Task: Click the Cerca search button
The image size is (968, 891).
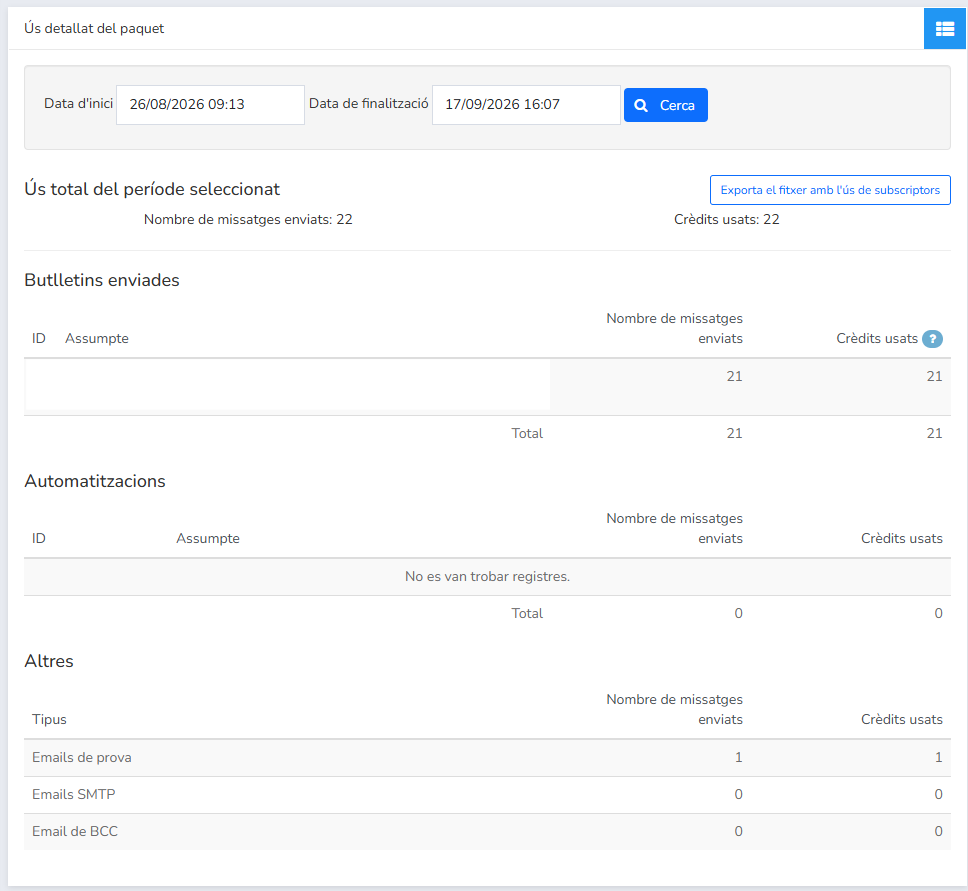Action: coord(666,105)
